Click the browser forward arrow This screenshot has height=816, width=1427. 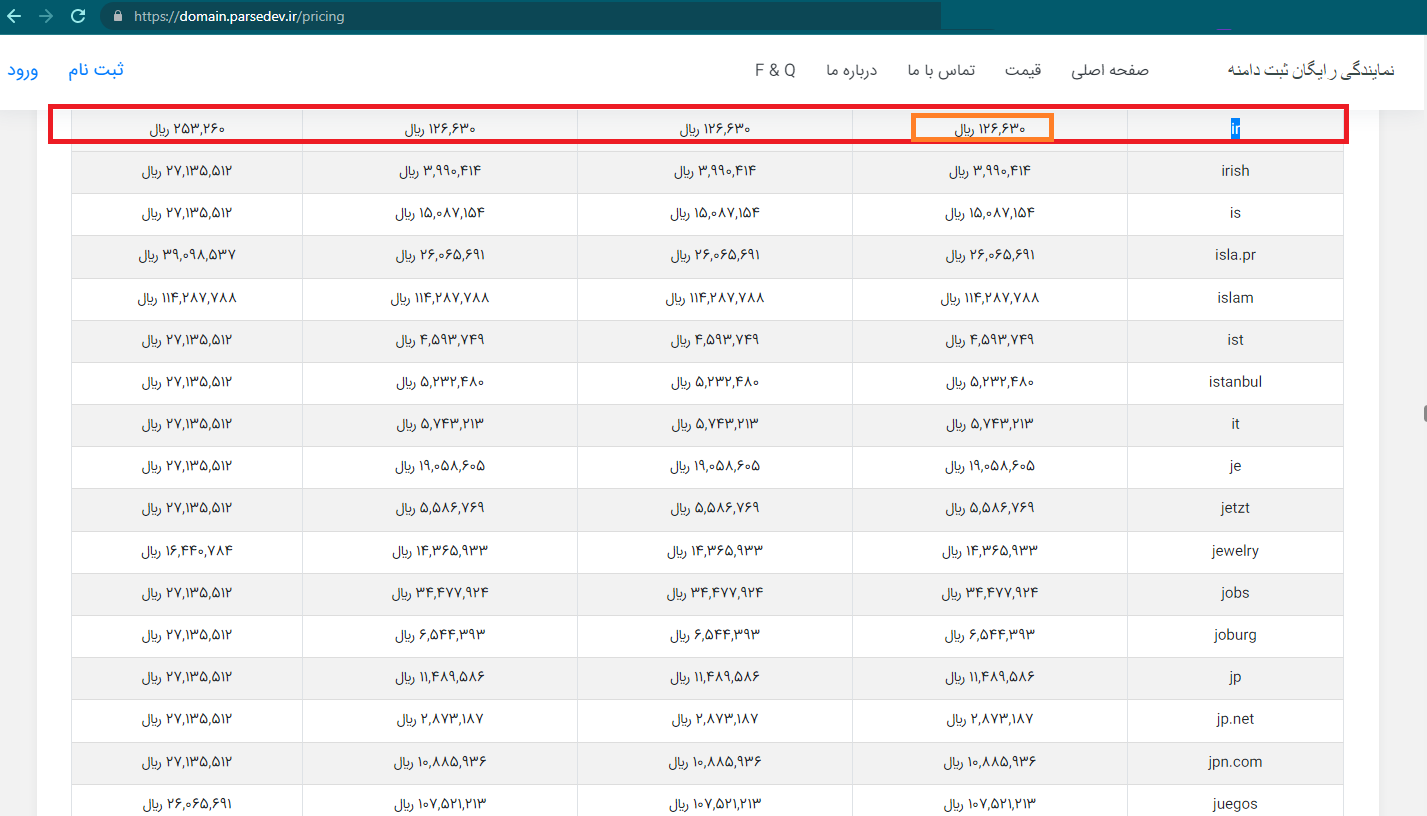pyautogui.click(x=46, y=16)
